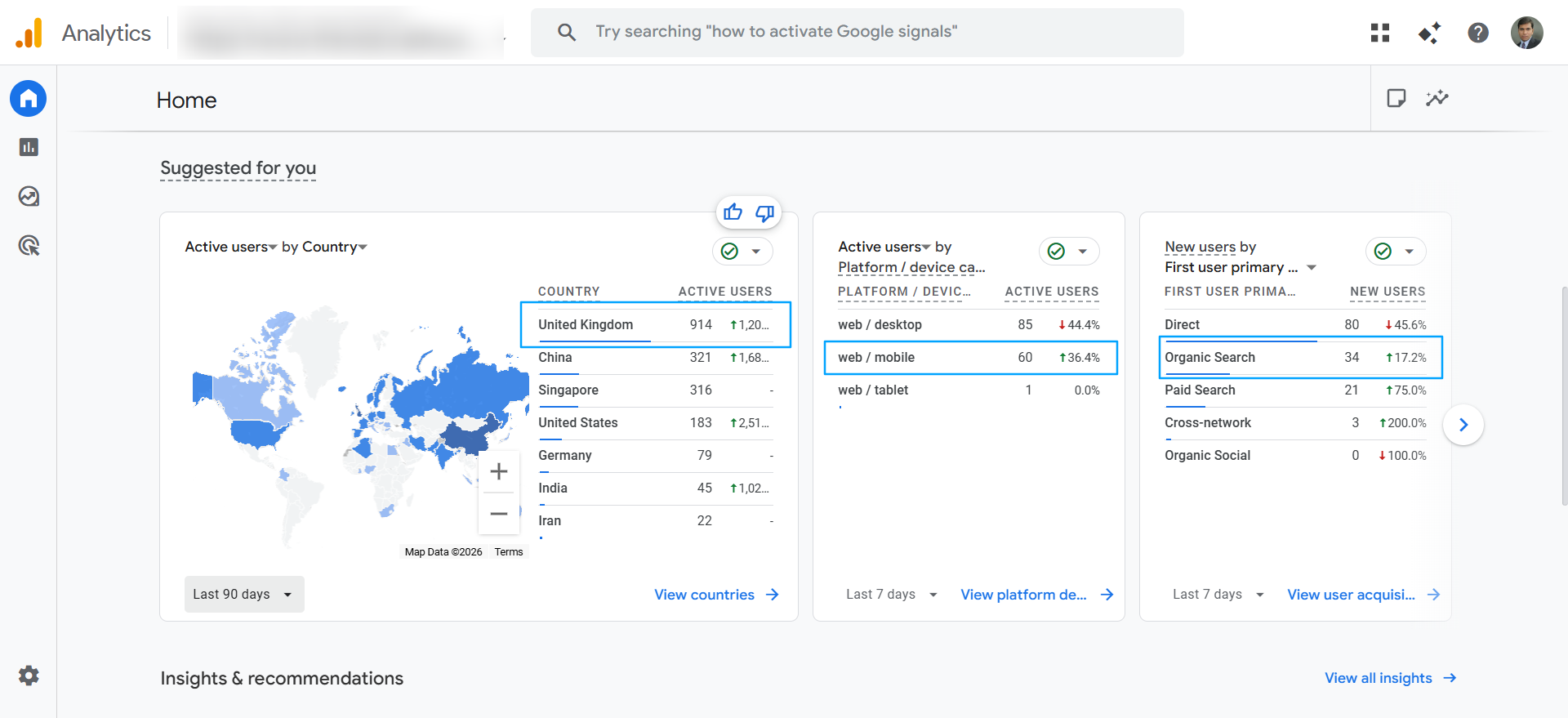Select the United Kingdom row

pos(656,325)
